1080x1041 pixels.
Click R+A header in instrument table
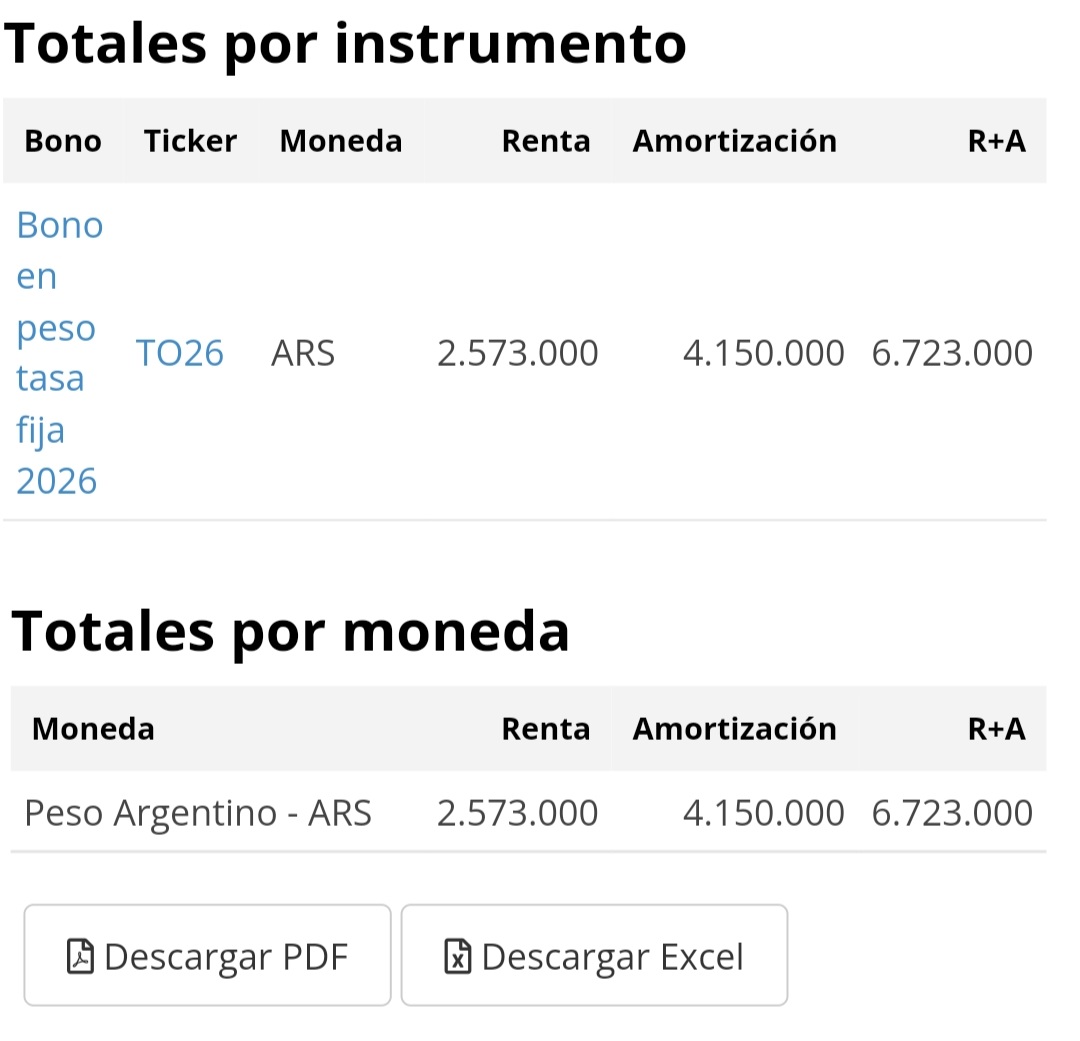point(997,141)
